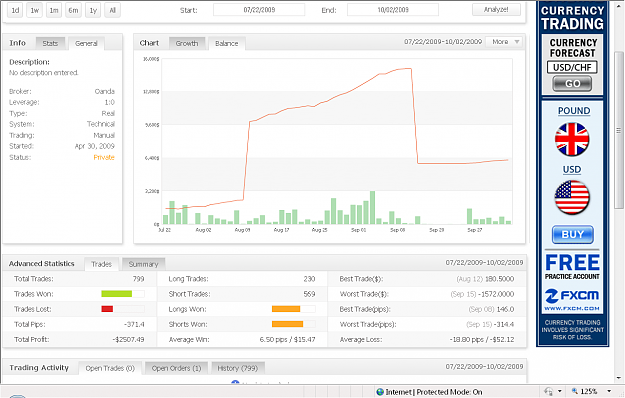Click the chart date range label
Image resolution: width=625 pixels, height=398 pixels.
[x=443, y=41]
